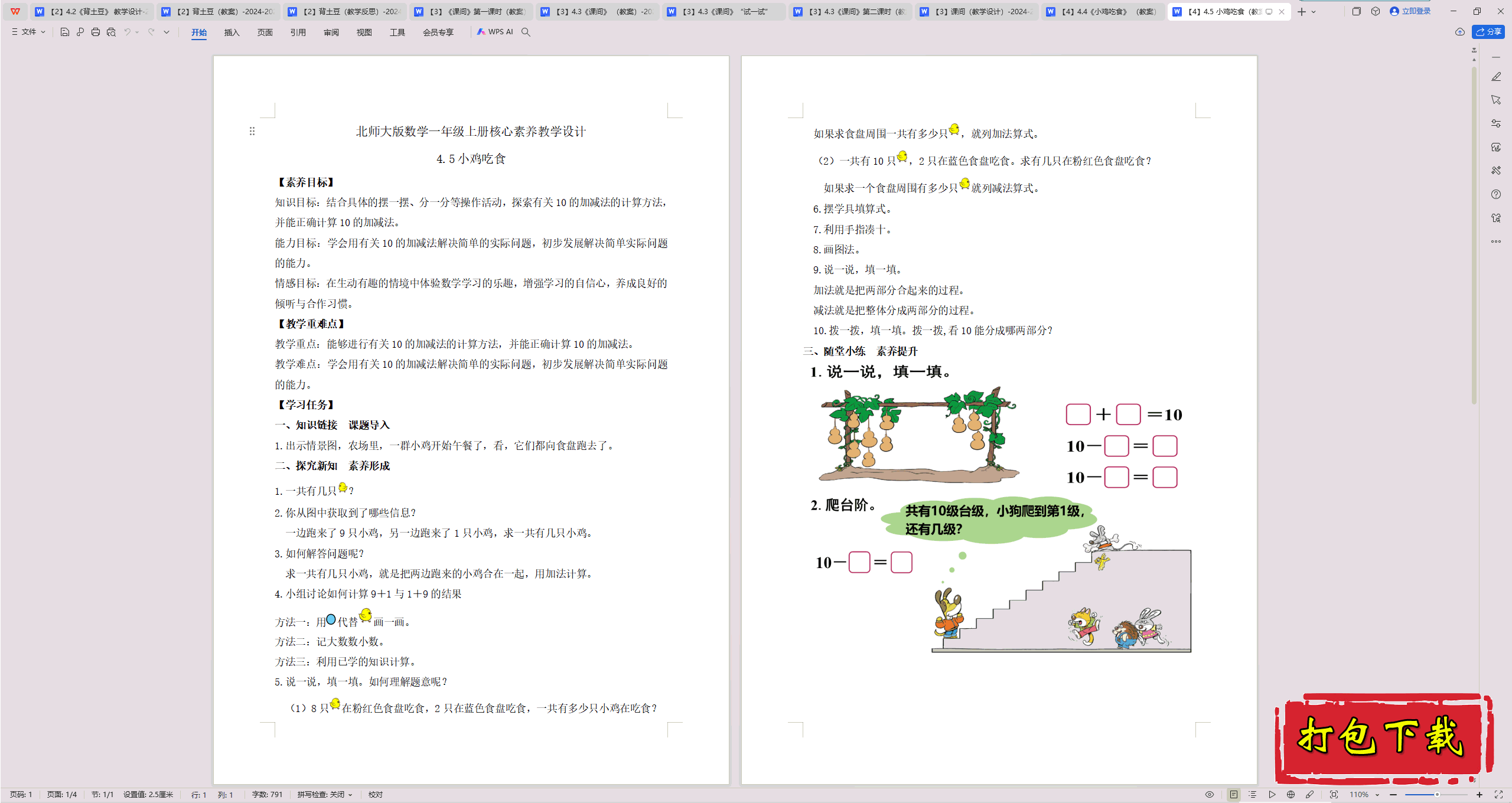Click zoom in plus button
Image resolution: width=1512 pixels, height=803 pixels.
[1480, 795]
